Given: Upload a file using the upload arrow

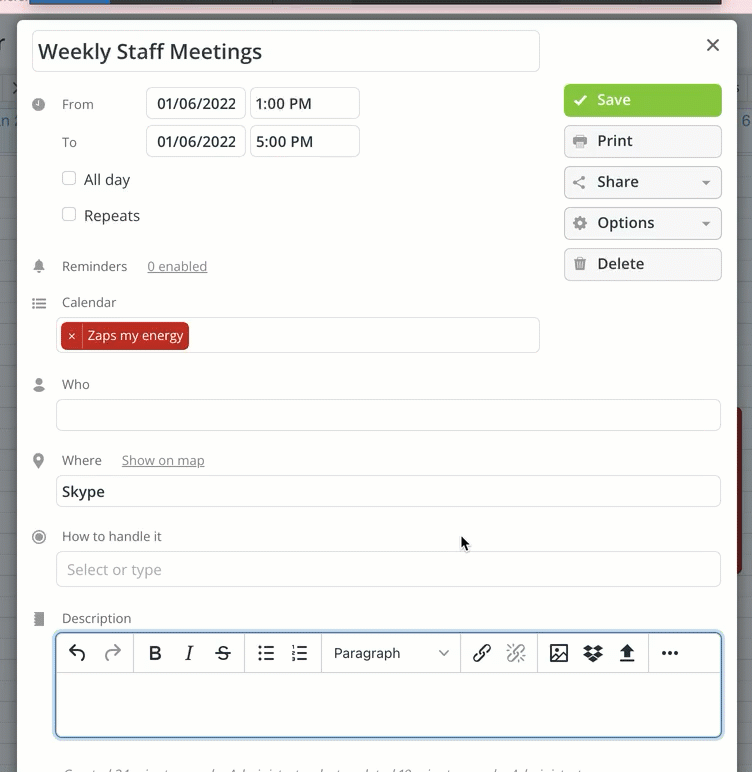Looking at the screenshot, I should point(626,653).
